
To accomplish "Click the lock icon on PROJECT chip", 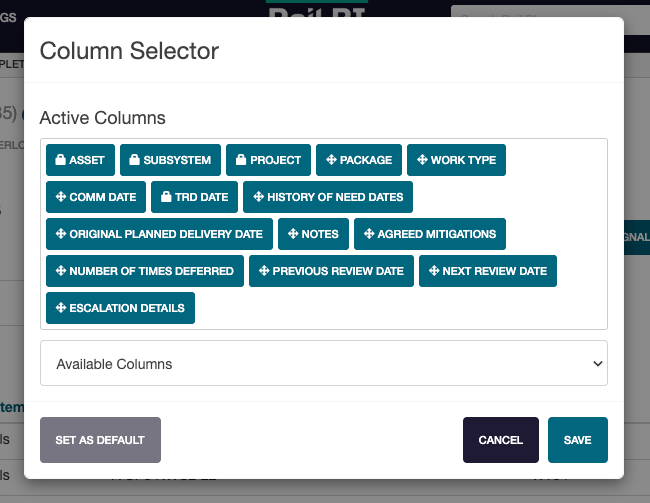I will pyautogui.click(x=241, y=160).
